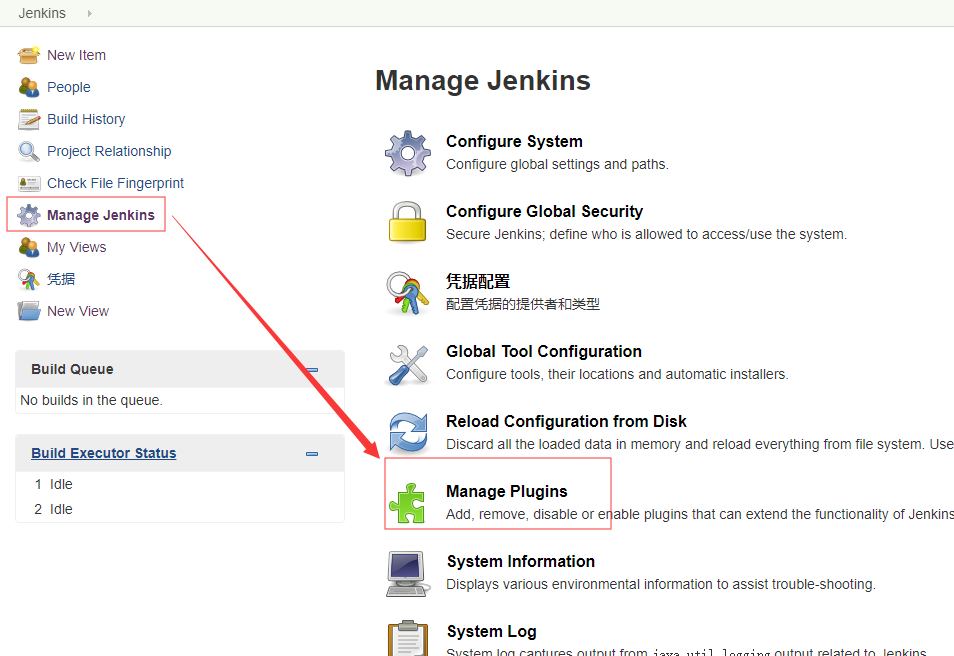Screen dimensions: 954x656
Task: Open My Views link
Action: (x=77, y=248)
